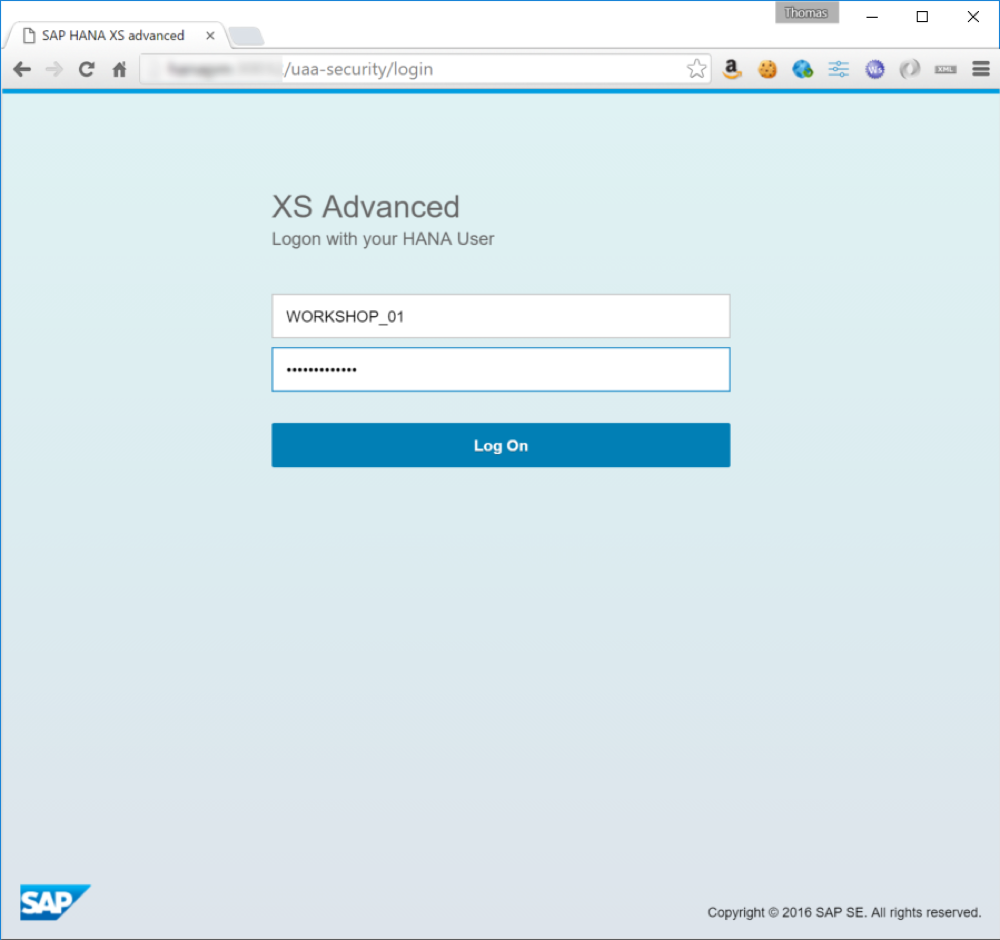Image resolution: width=1000 pixels, height=940 pixels.
Task: Click the SAP logo
Action: pos(54,902)
